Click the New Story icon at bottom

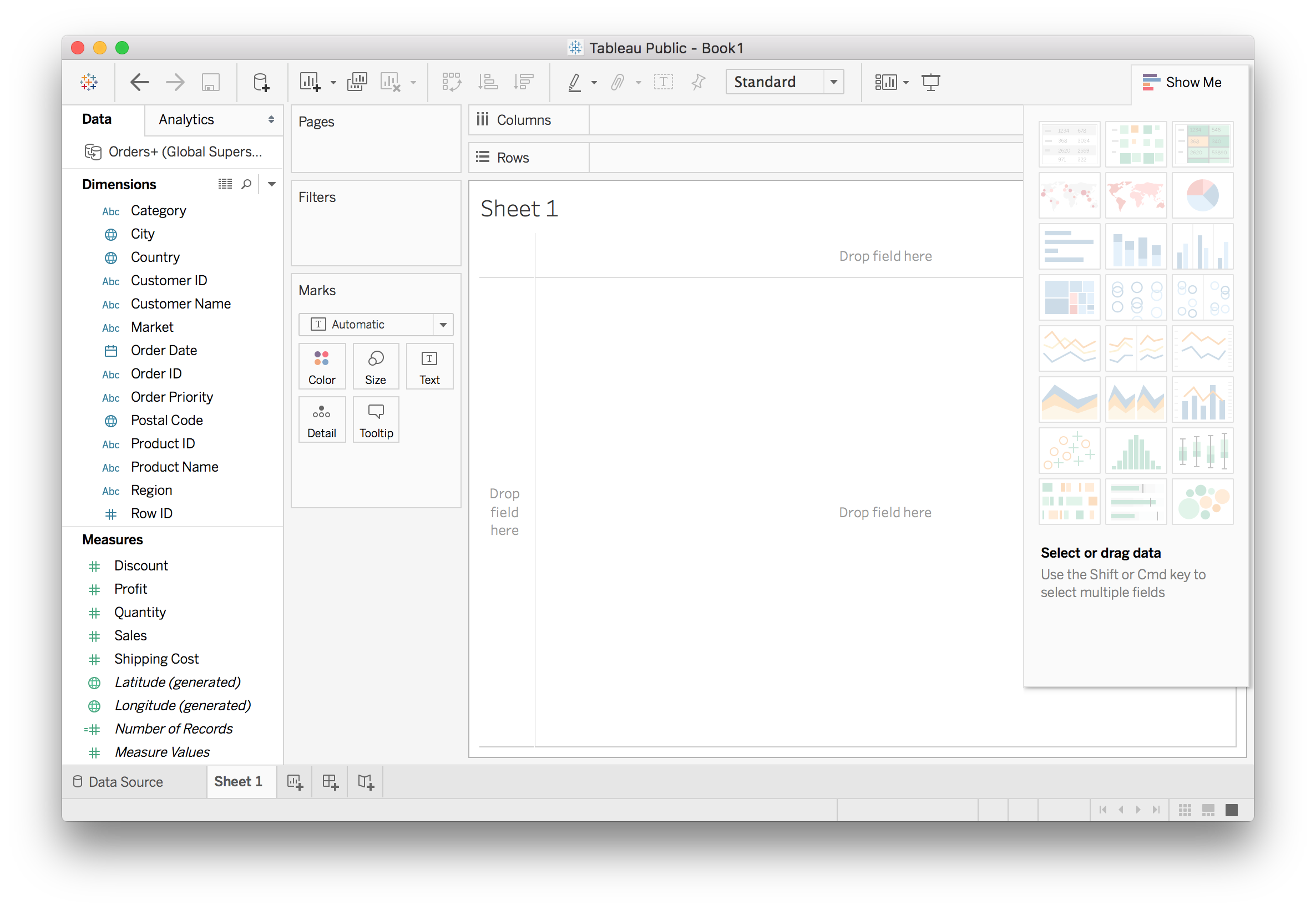coord(365,782)
